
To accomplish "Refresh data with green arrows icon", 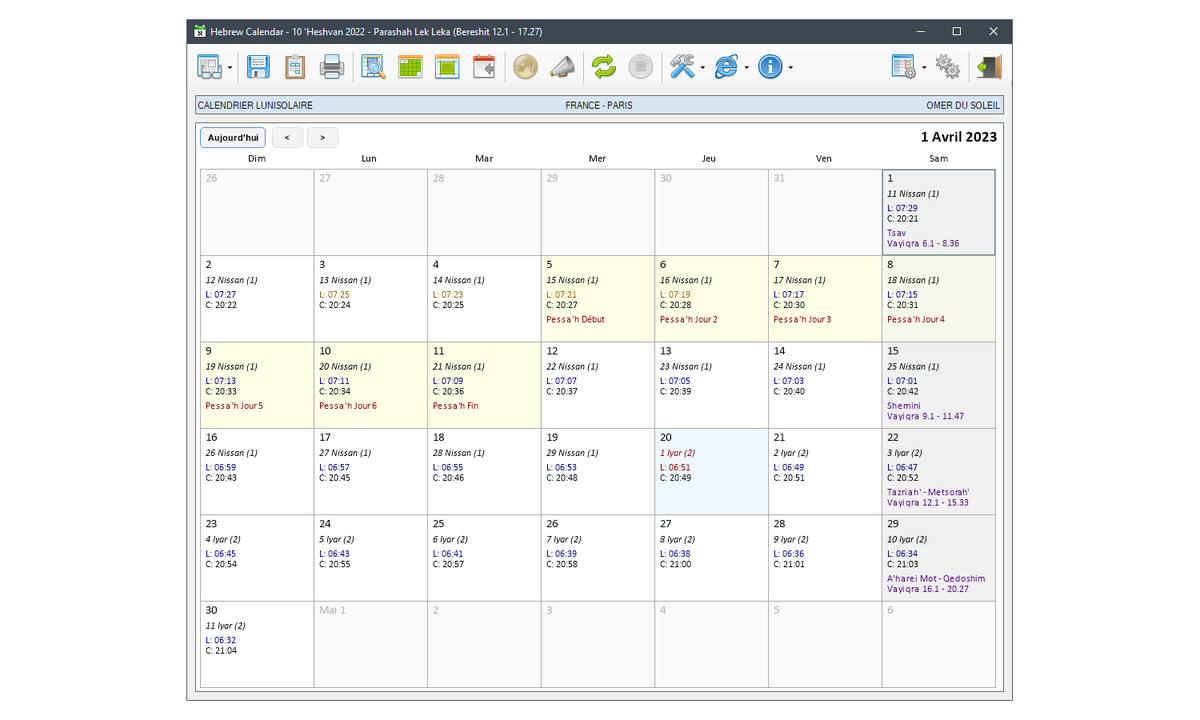I will coord(603,67).
